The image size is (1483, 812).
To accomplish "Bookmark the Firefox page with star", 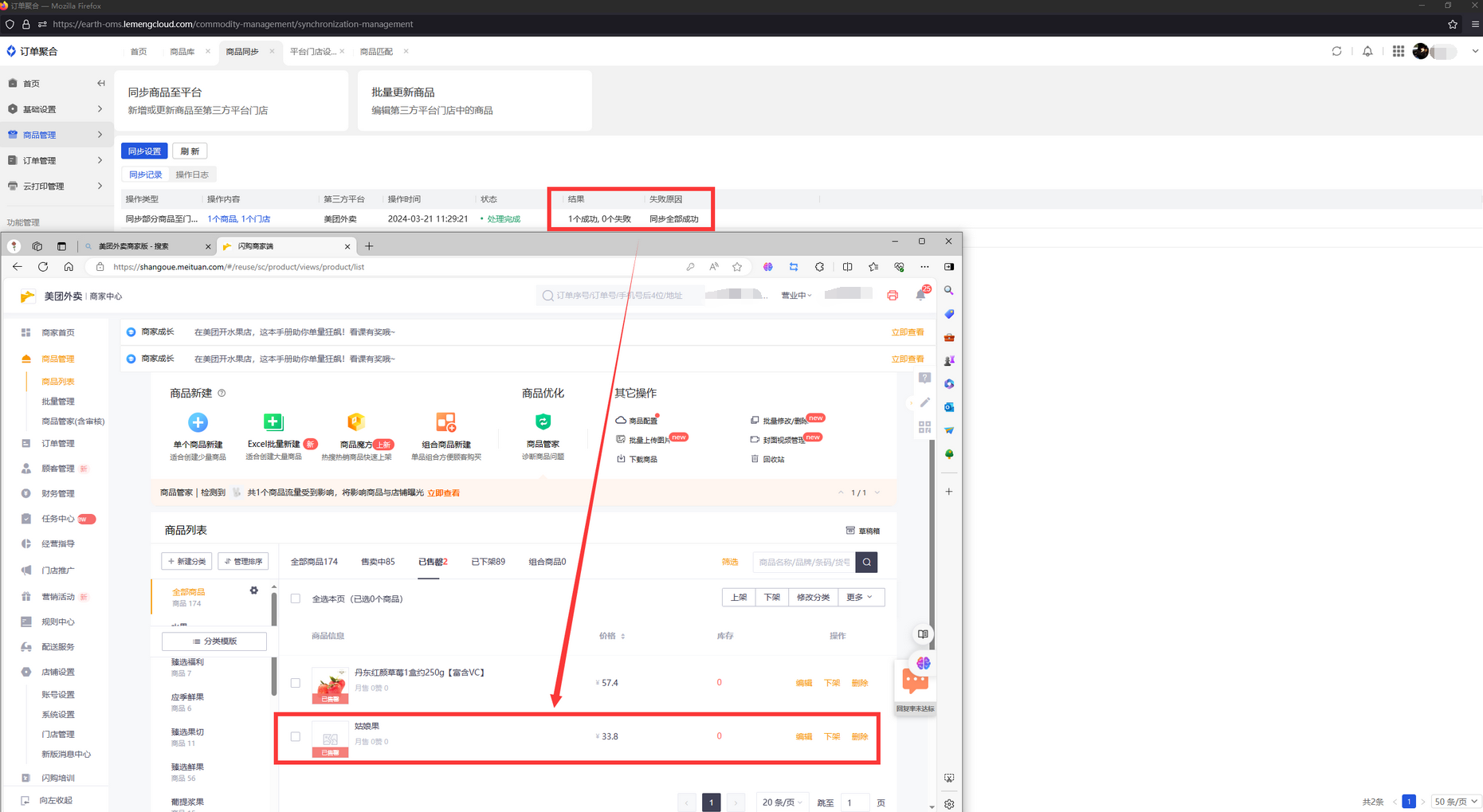I will 1453,24.
